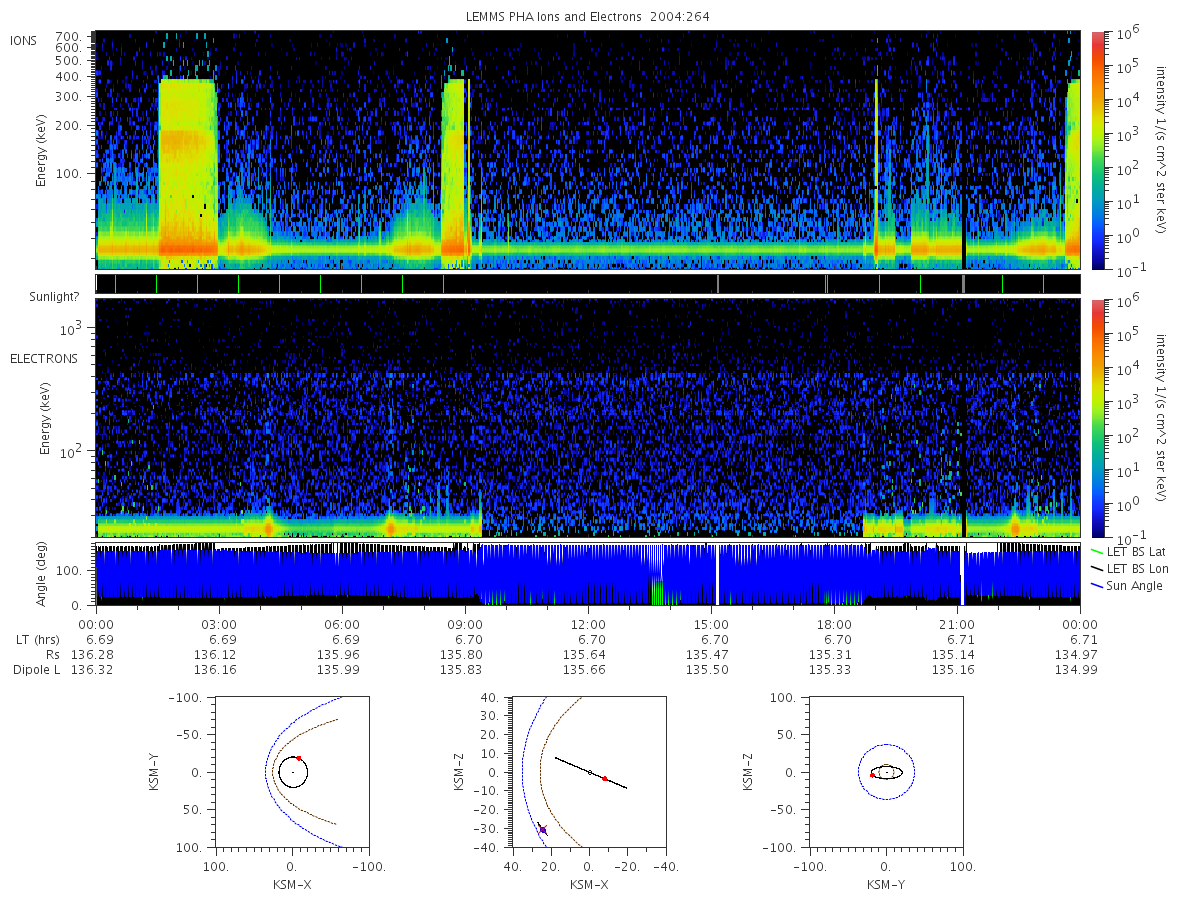Click the purple marker in KSM-X/KSM-Z plot
This screenshot has height=900, width=1200.
(543, 830)
